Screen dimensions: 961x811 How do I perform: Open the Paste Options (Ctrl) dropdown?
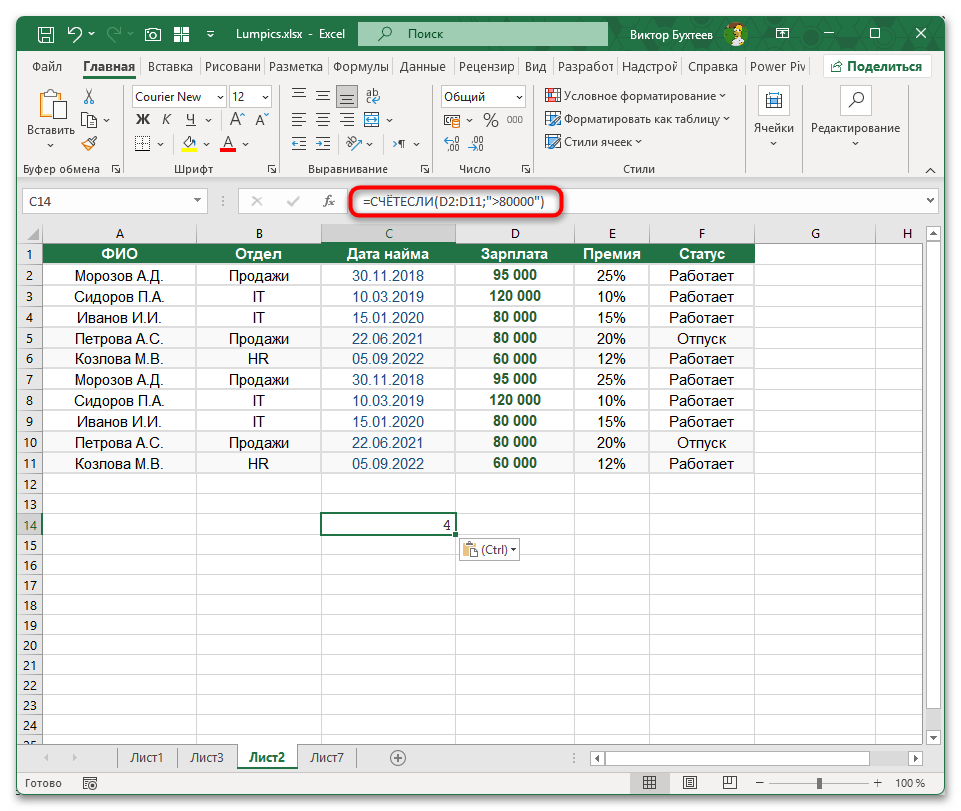(x=490, y=550)
